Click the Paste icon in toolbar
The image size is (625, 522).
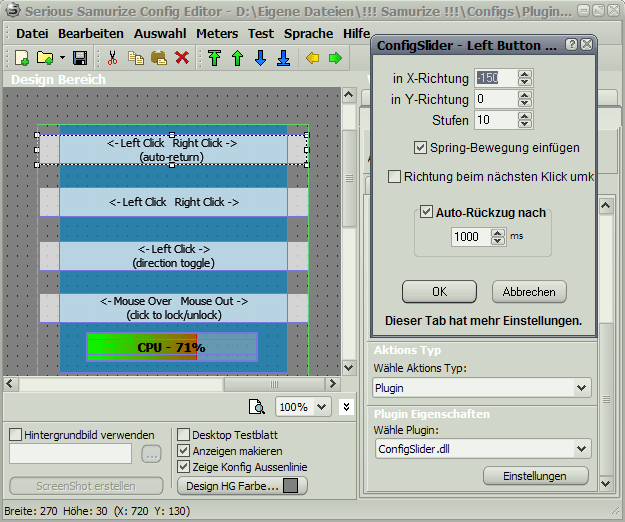[x=159, y=58]
